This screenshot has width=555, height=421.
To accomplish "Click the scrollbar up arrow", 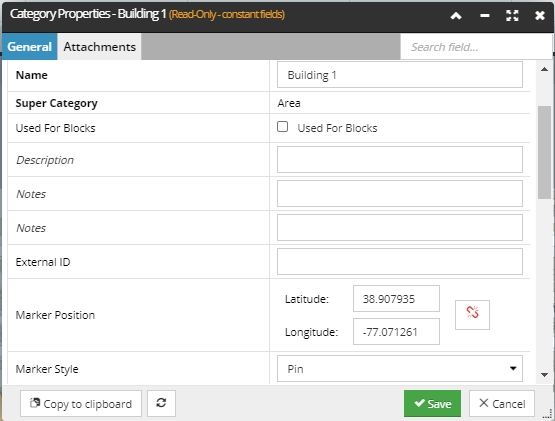I will pyautogui.click(x=544, y=69).
